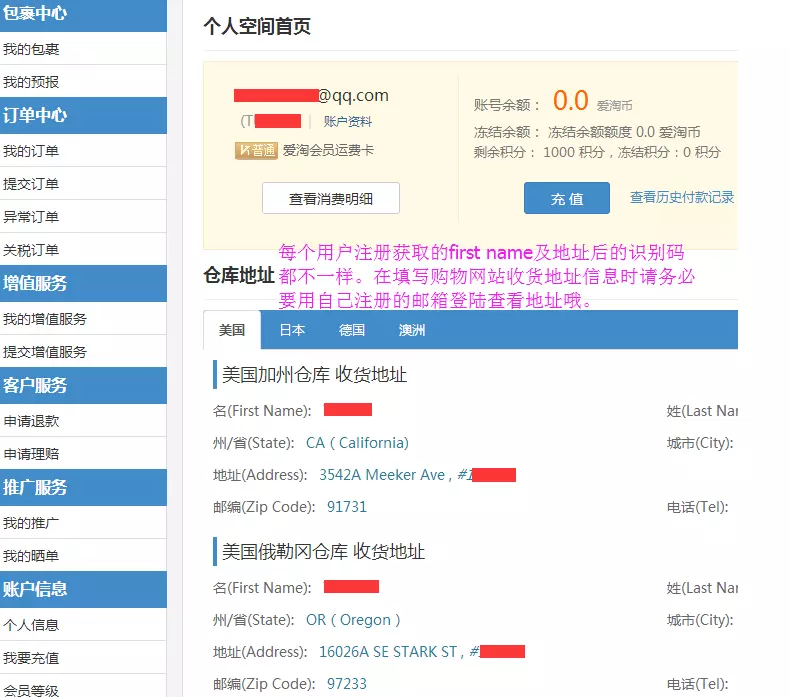
Task: Click the 订单中心 section header
Action: tap(83, 115)
